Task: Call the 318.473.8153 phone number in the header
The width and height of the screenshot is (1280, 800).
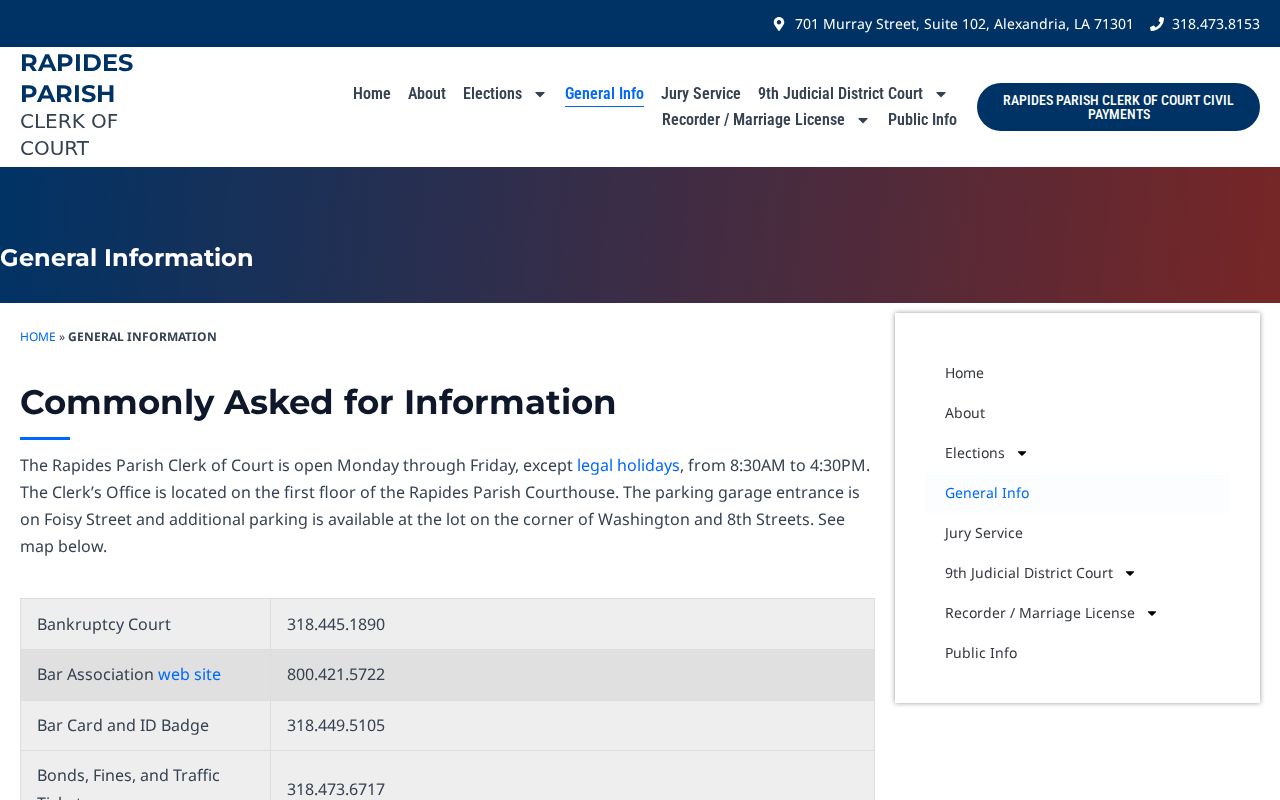Action: [x=1215, y=24]
